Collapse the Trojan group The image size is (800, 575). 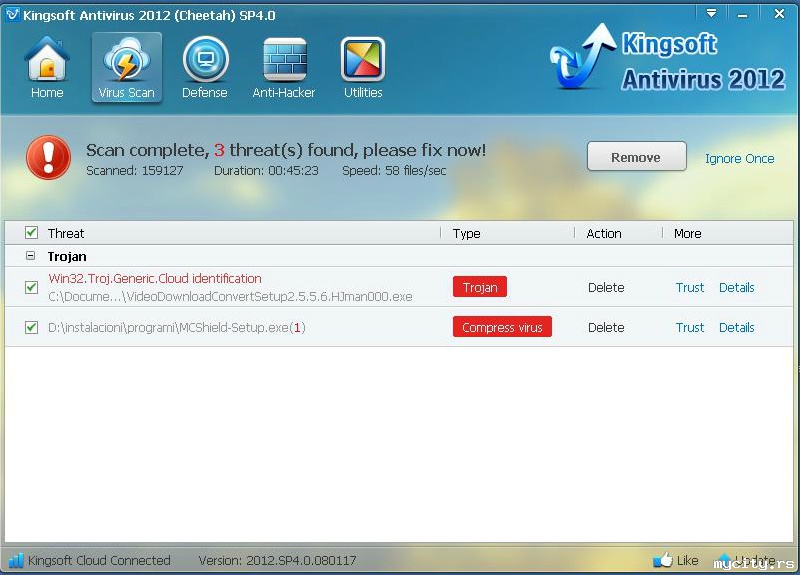[31, 256]
